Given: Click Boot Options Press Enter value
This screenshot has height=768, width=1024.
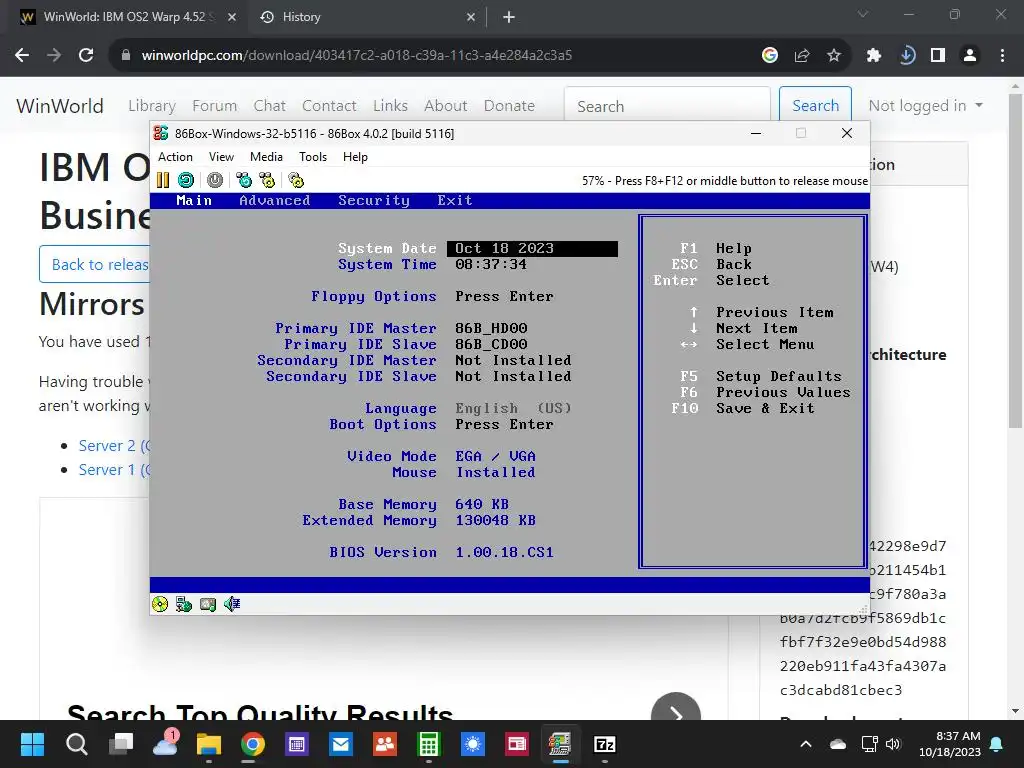Looking at the screenshot, I should tap(504, 424).
